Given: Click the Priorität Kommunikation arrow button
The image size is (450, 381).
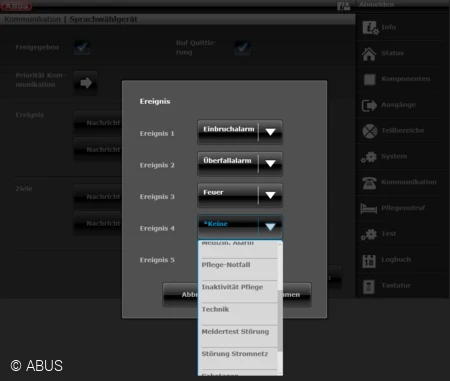Looking at the screenshot, I should pyautogui.click(x=86, y=82).
